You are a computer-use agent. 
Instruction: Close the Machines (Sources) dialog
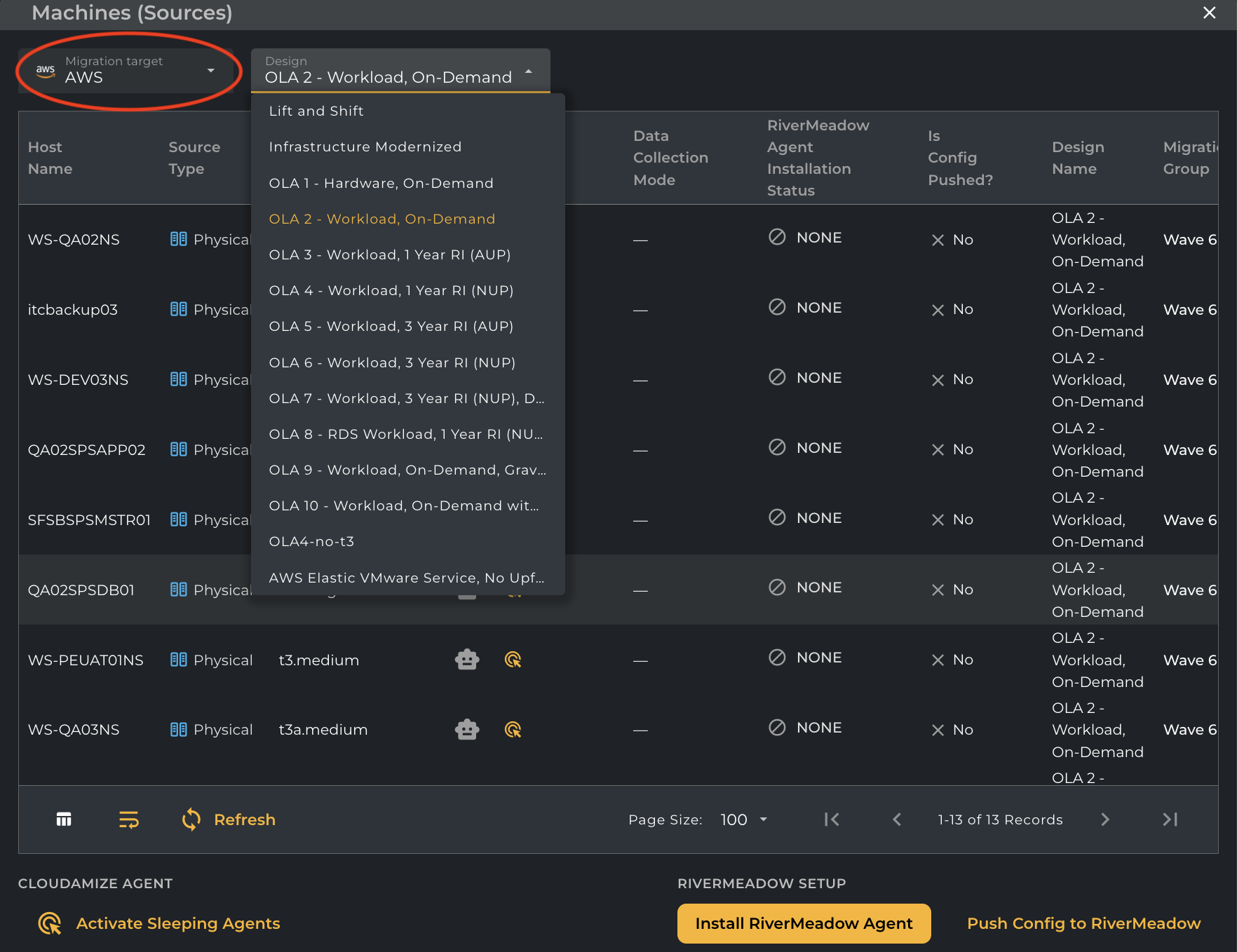point(1209,13)
